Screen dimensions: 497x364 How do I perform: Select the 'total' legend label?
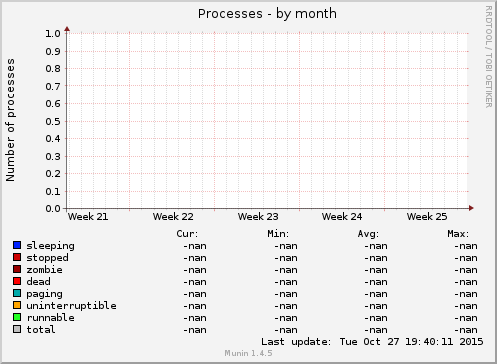tap(41, 330)
